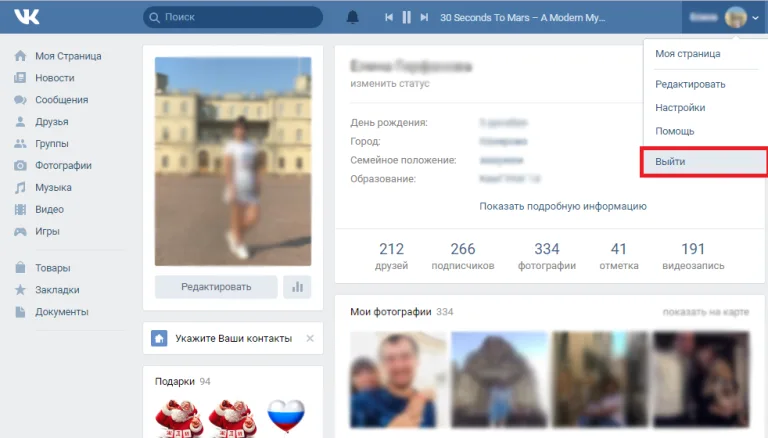
Task: Open Подарки 94 gifts header
Action: click(182, 381)
